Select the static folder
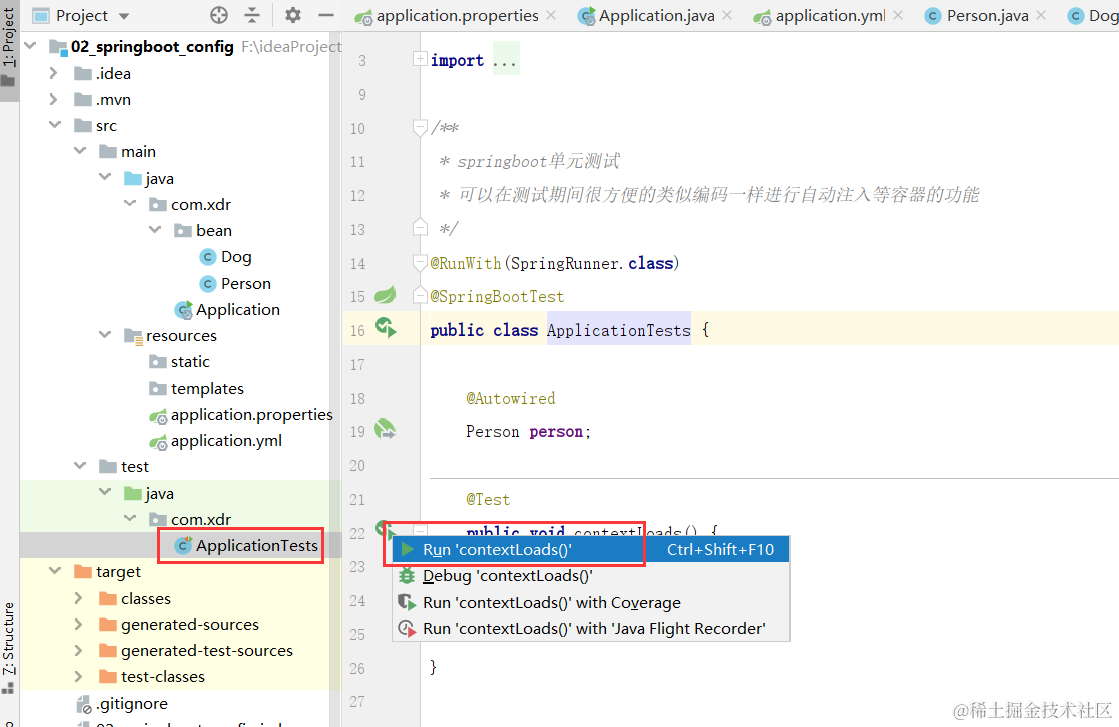This screenshot has width=1119, height=727. (179, 362)
